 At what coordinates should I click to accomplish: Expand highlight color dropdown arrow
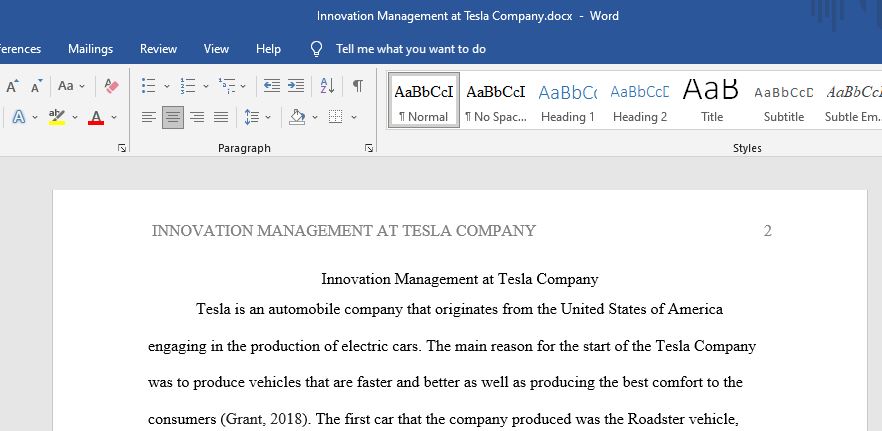74,117
